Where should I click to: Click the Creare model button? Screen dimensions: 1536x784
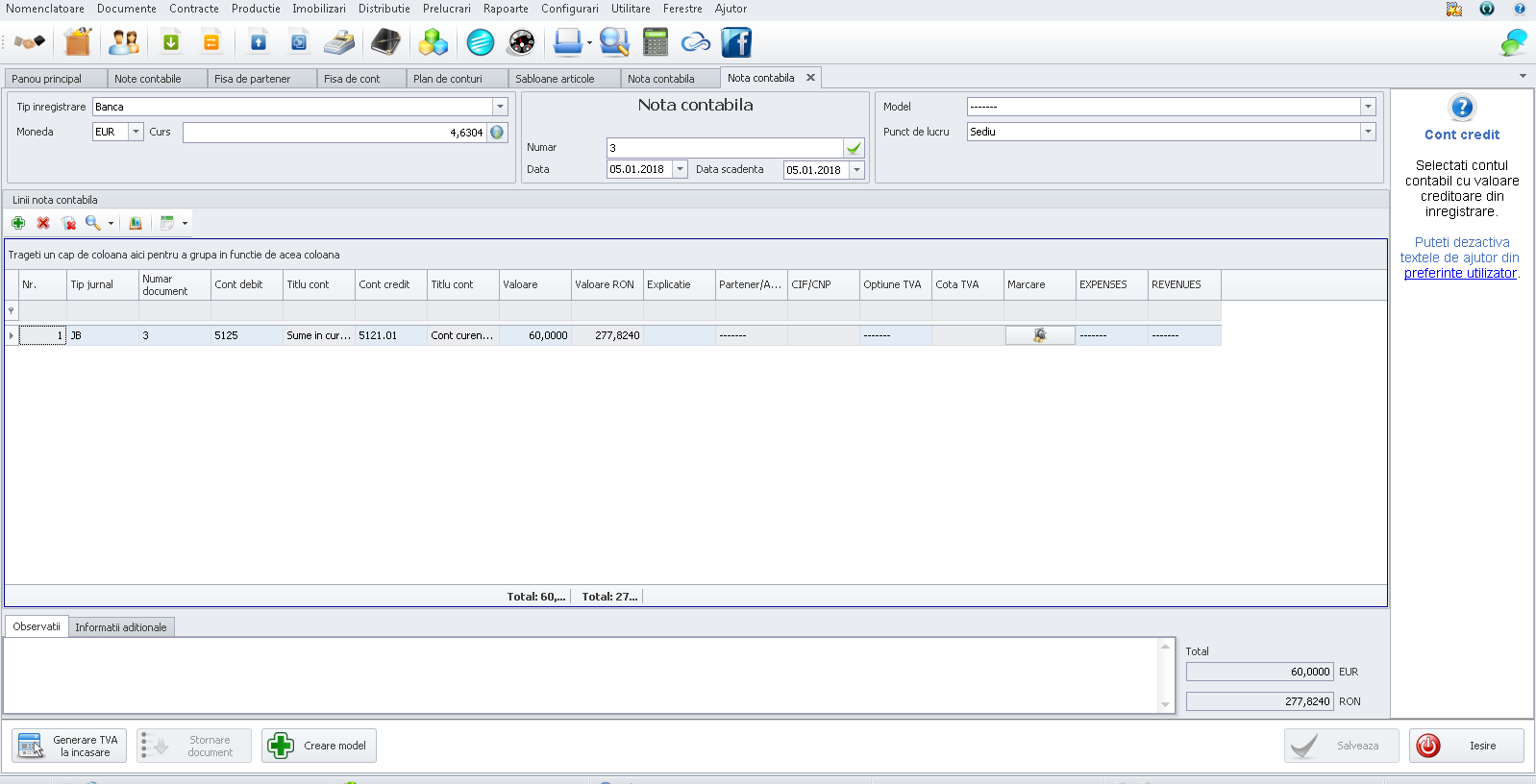pos(319,746)
